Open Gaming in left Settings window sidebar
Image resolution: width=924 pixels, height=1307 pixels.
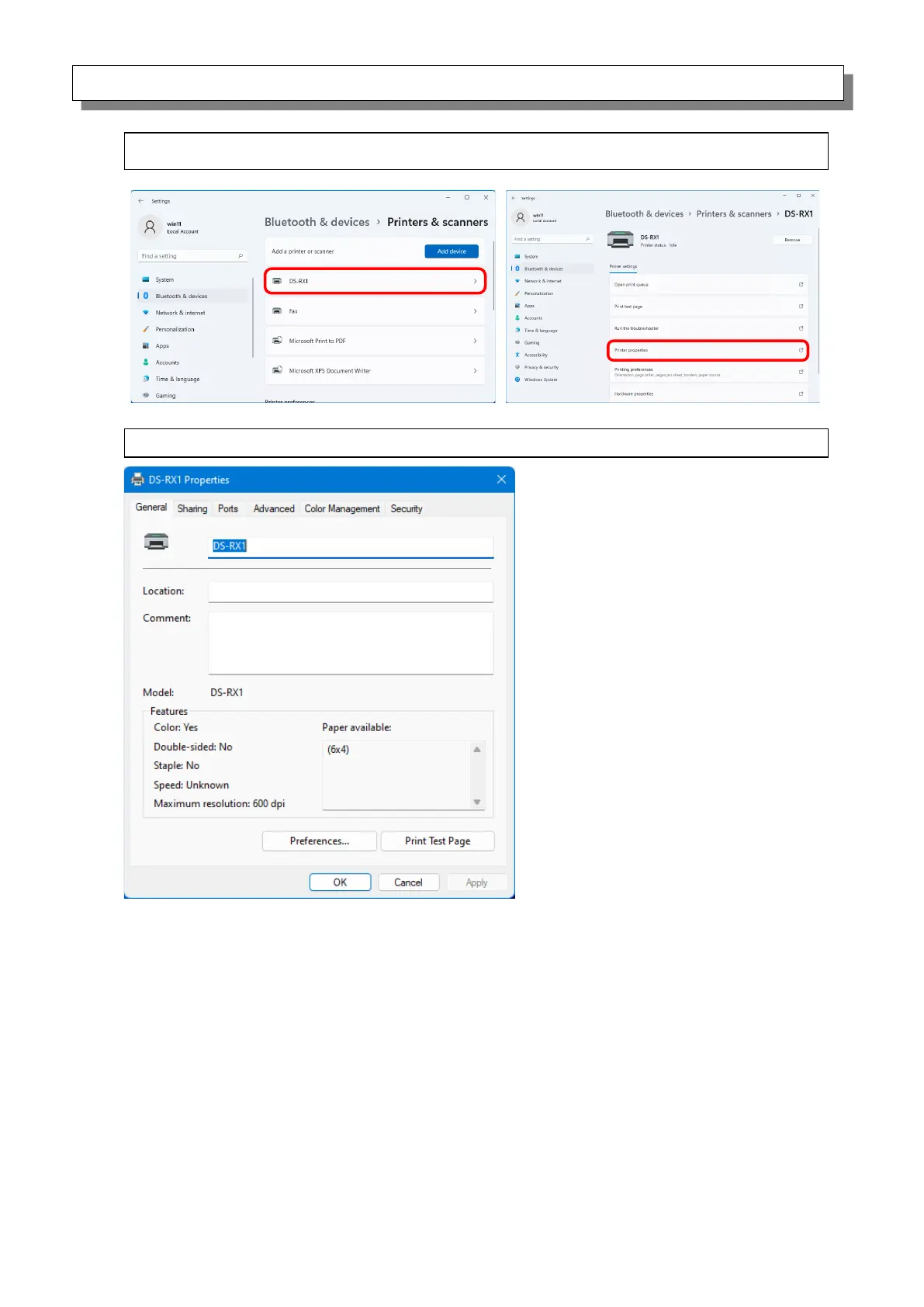(x=165, y=396)
